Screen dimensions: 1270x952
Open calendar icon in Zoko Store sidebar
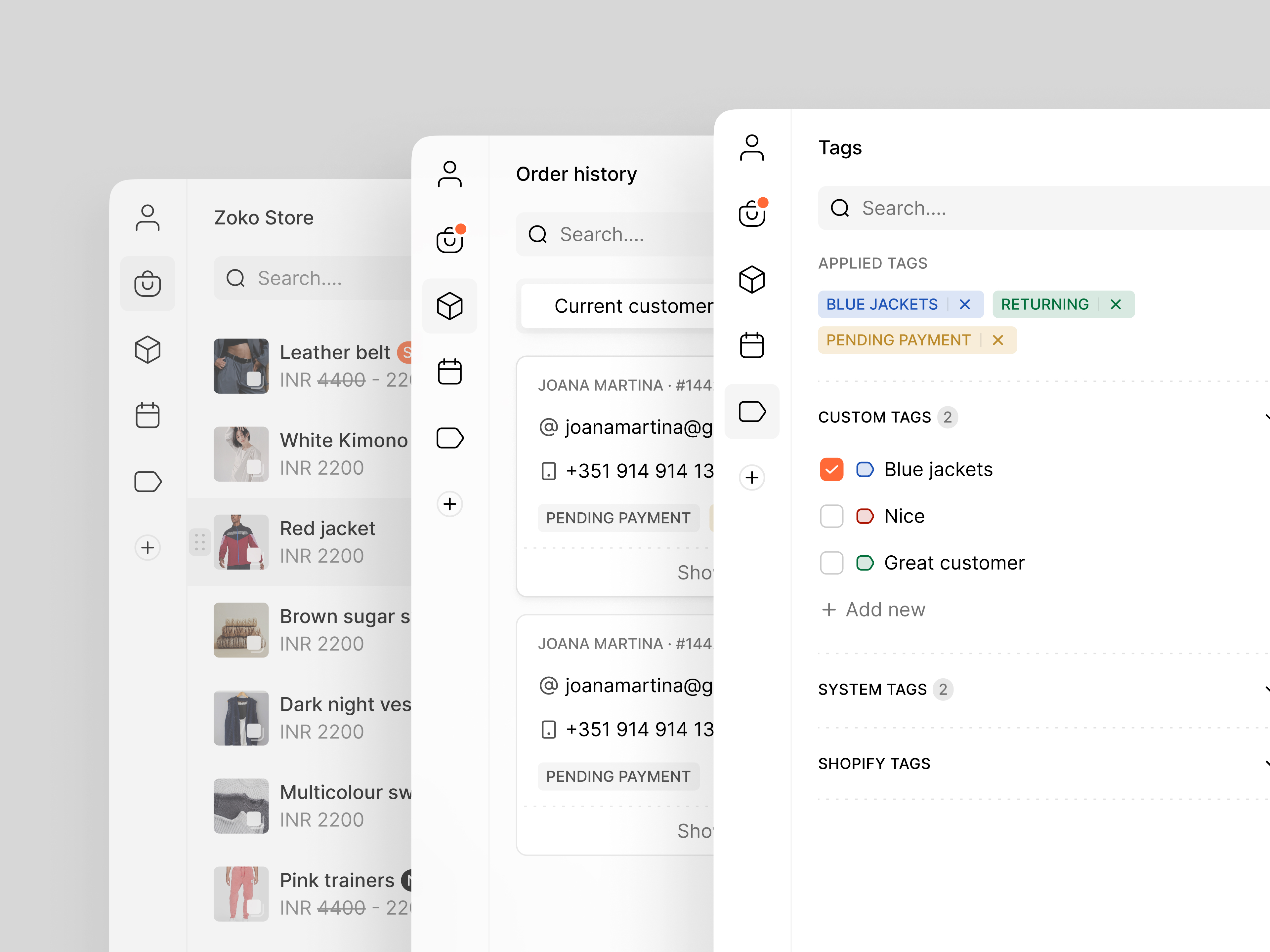pyautogui.click(x=148, y=416)
